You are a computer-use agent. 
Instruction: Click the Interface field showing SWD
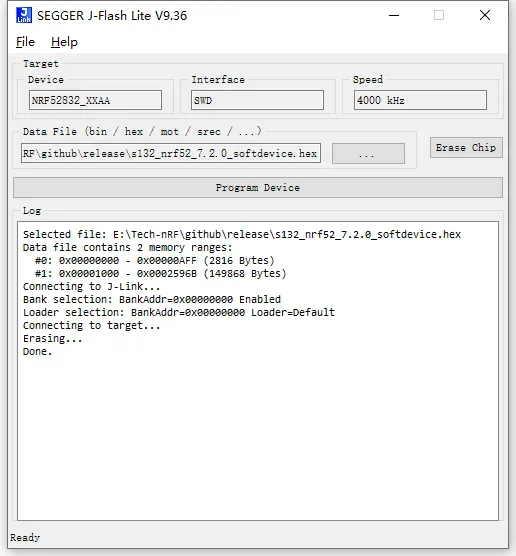point(257,100)
